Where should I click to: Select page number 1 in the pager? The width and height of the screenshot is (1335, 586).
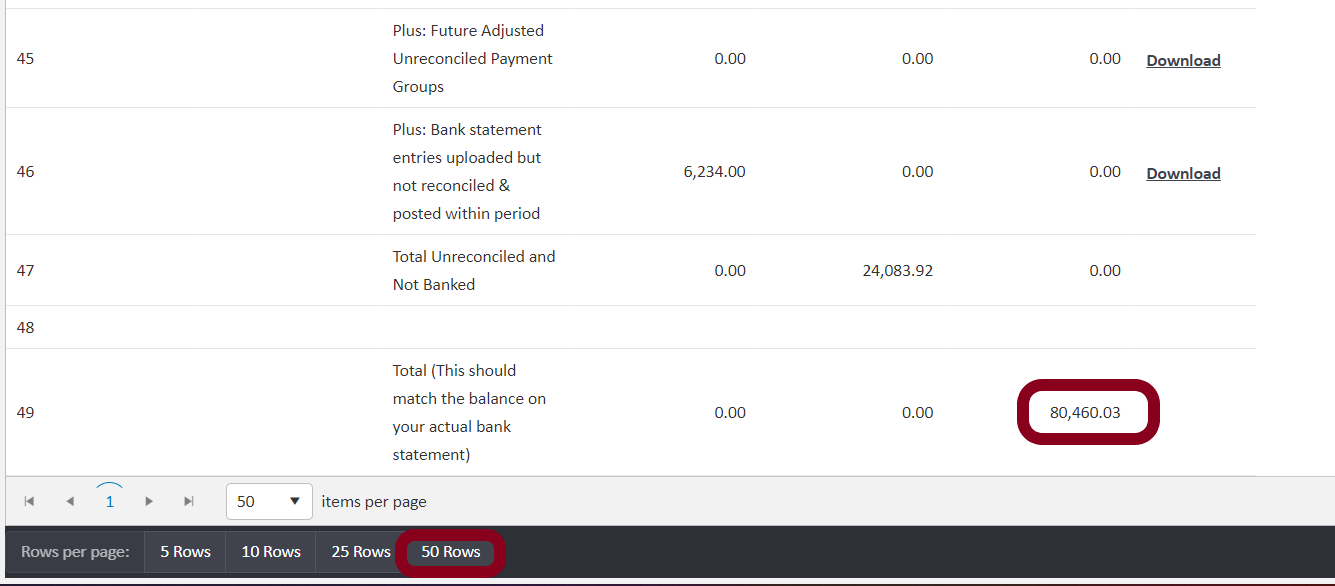coord(109,502)
